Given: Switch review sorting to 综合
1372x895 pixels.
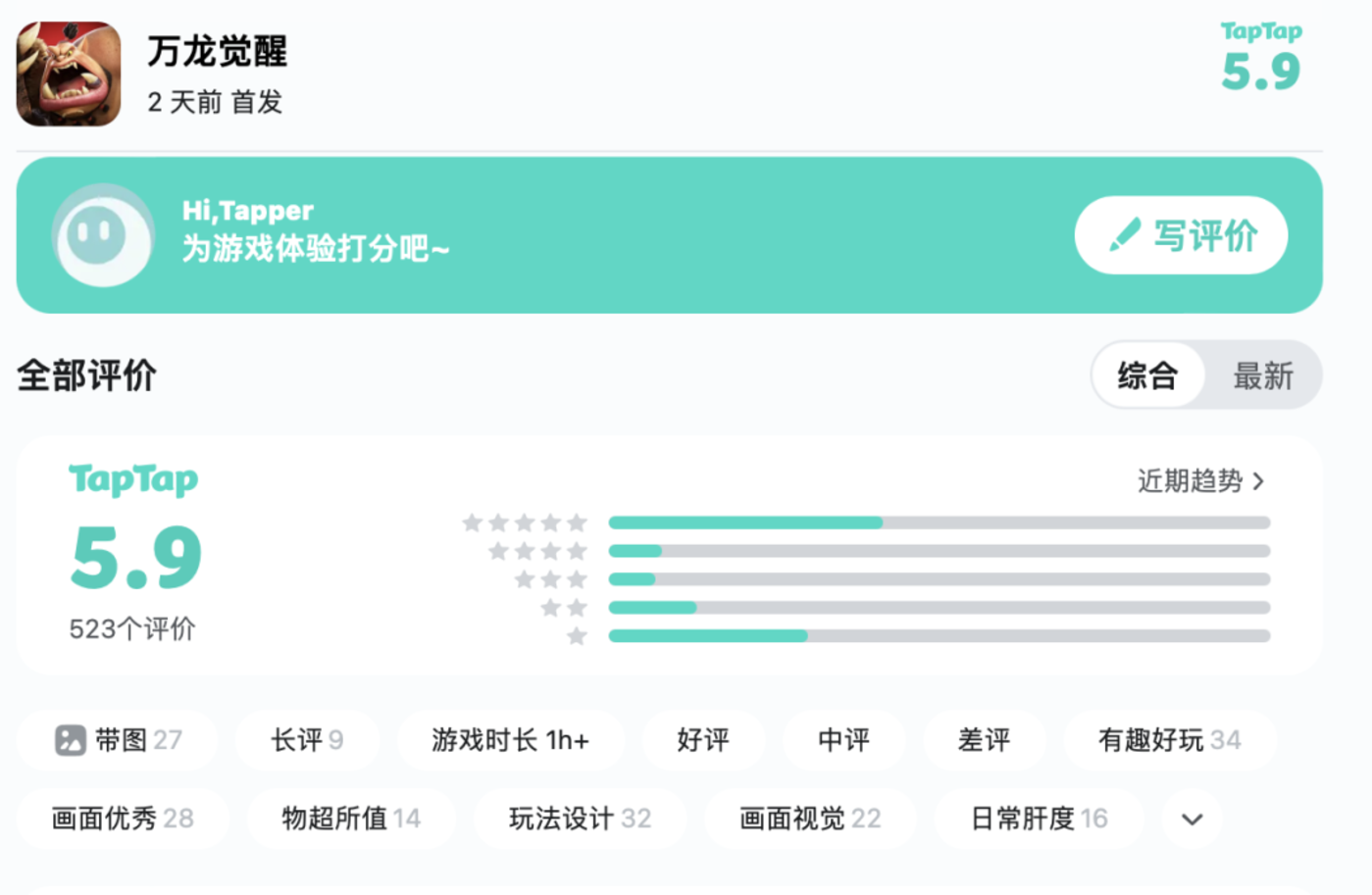Looking at the screenshot, I should tap(1147, 375).
